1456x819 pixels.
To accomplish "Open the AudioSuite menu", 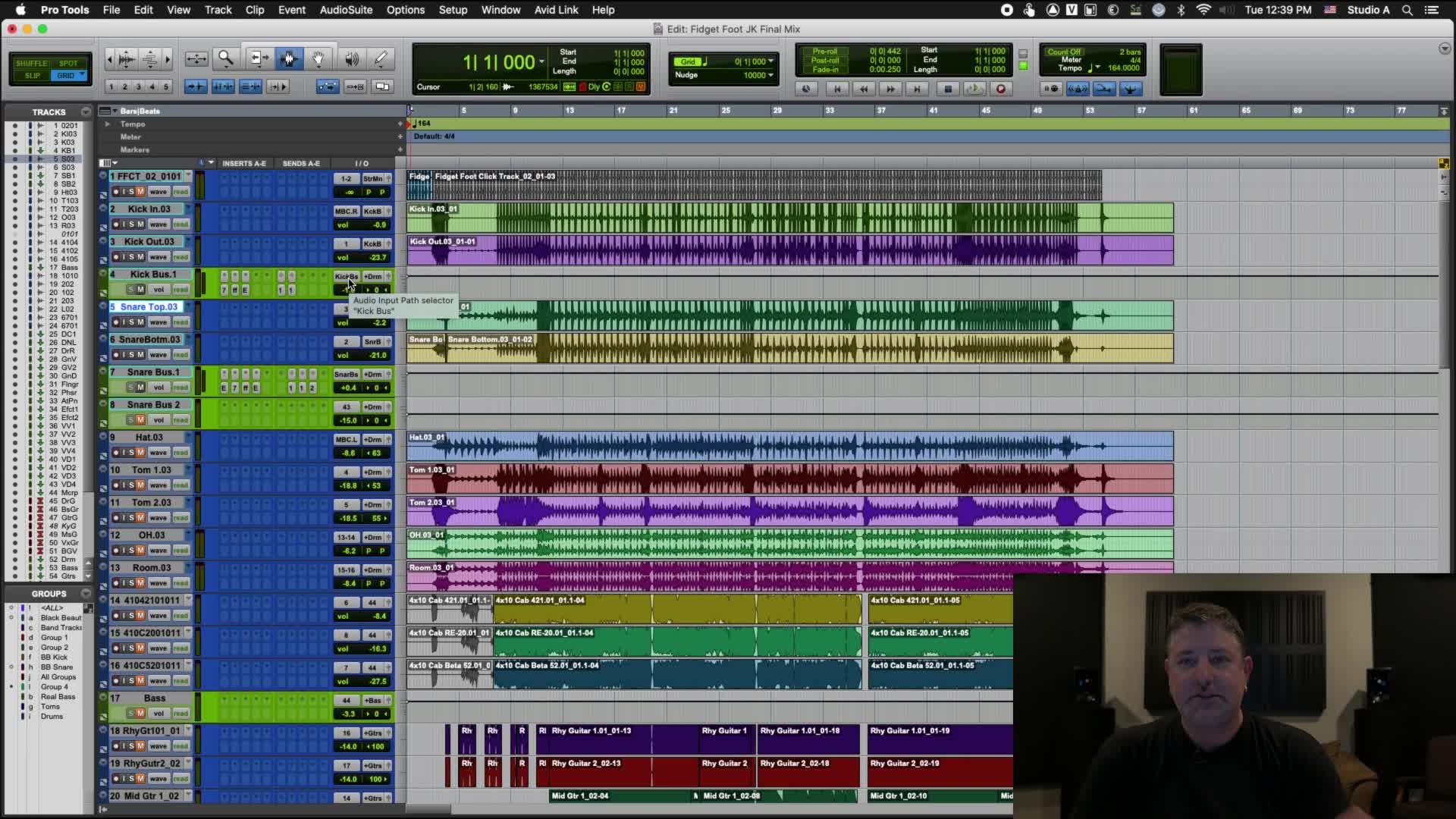I will [x=345, y=10].
